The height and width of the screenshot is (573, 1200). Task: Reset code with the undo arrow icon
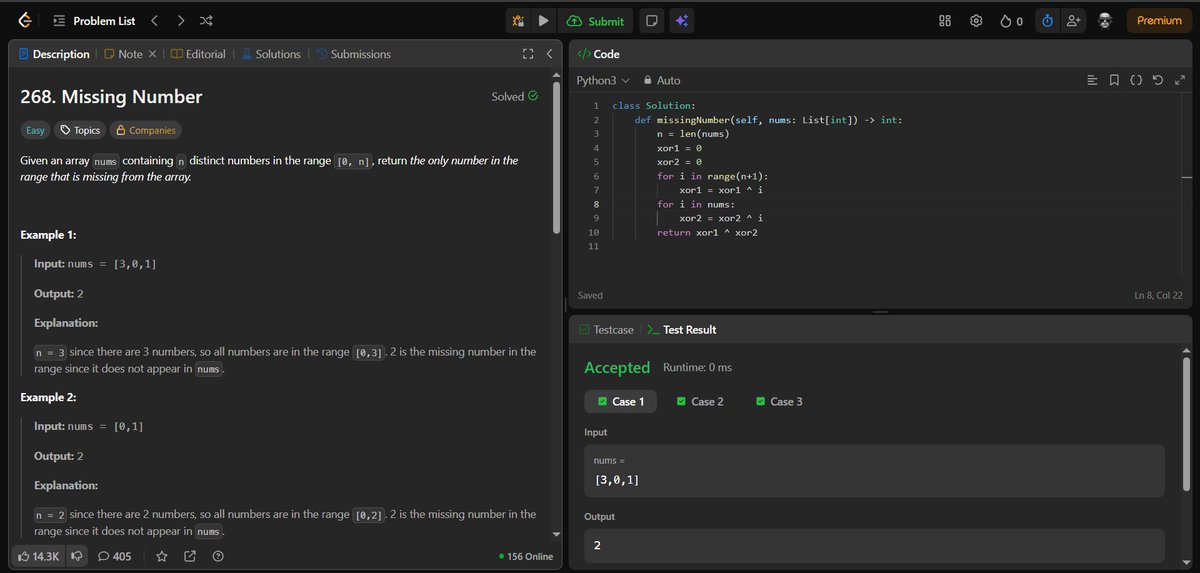1157,80
